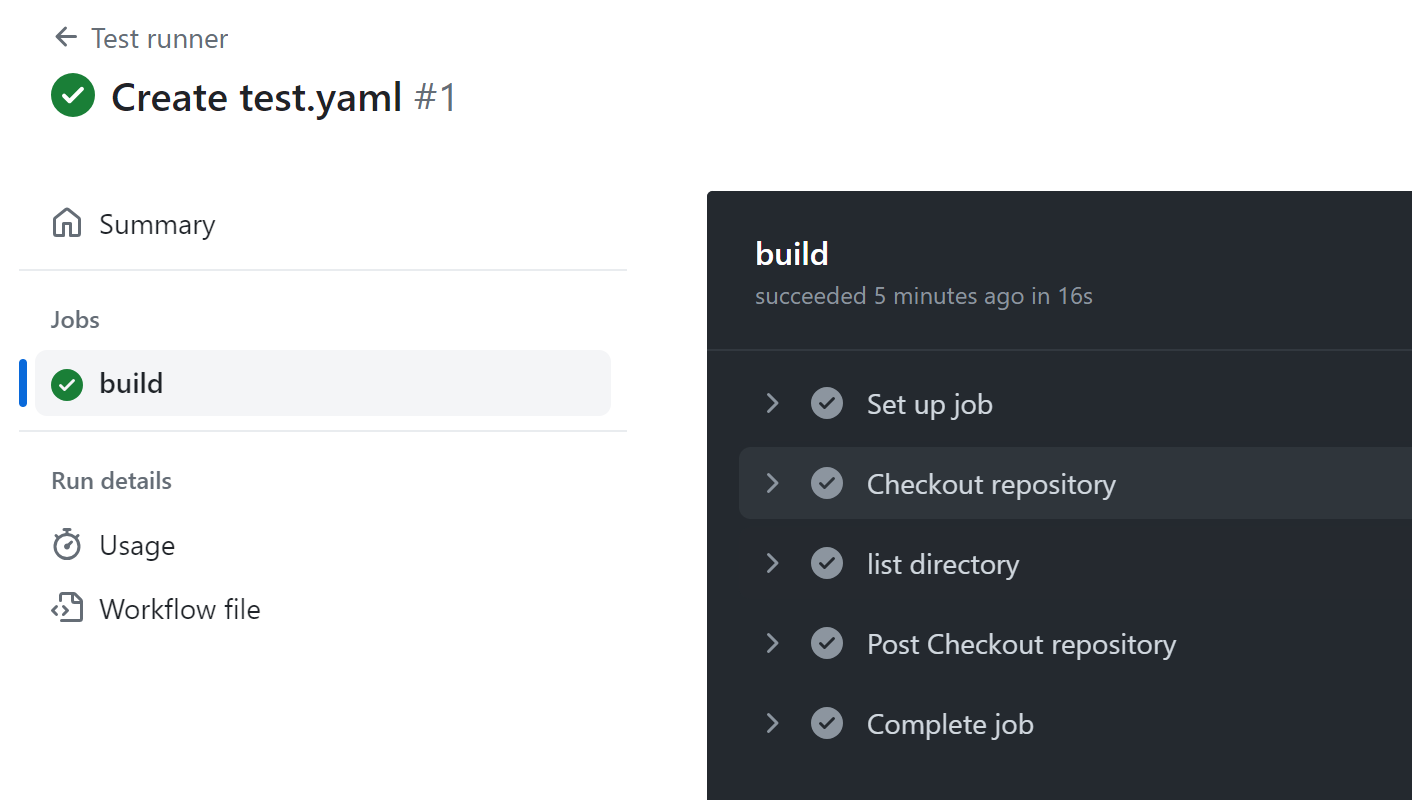
Task: Open the Summary page
Action: [157, 224]
